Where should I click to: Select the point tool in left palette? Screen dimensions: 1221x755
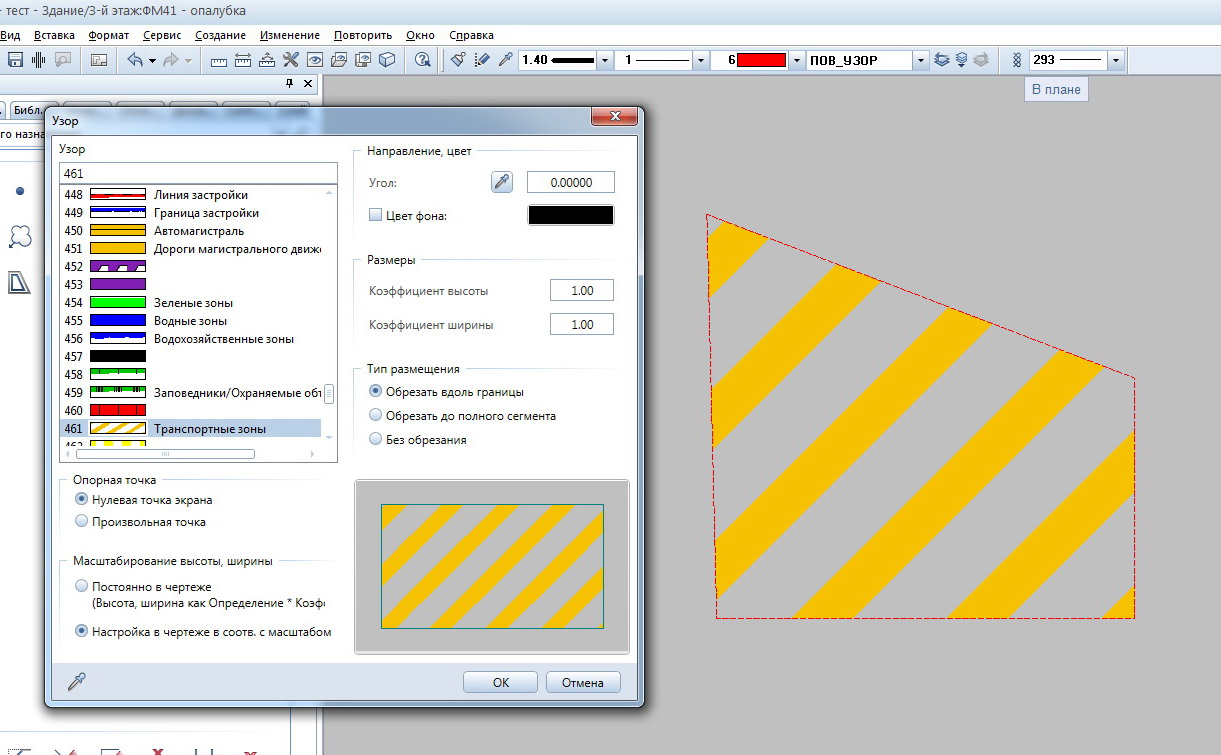pos(20,190)
